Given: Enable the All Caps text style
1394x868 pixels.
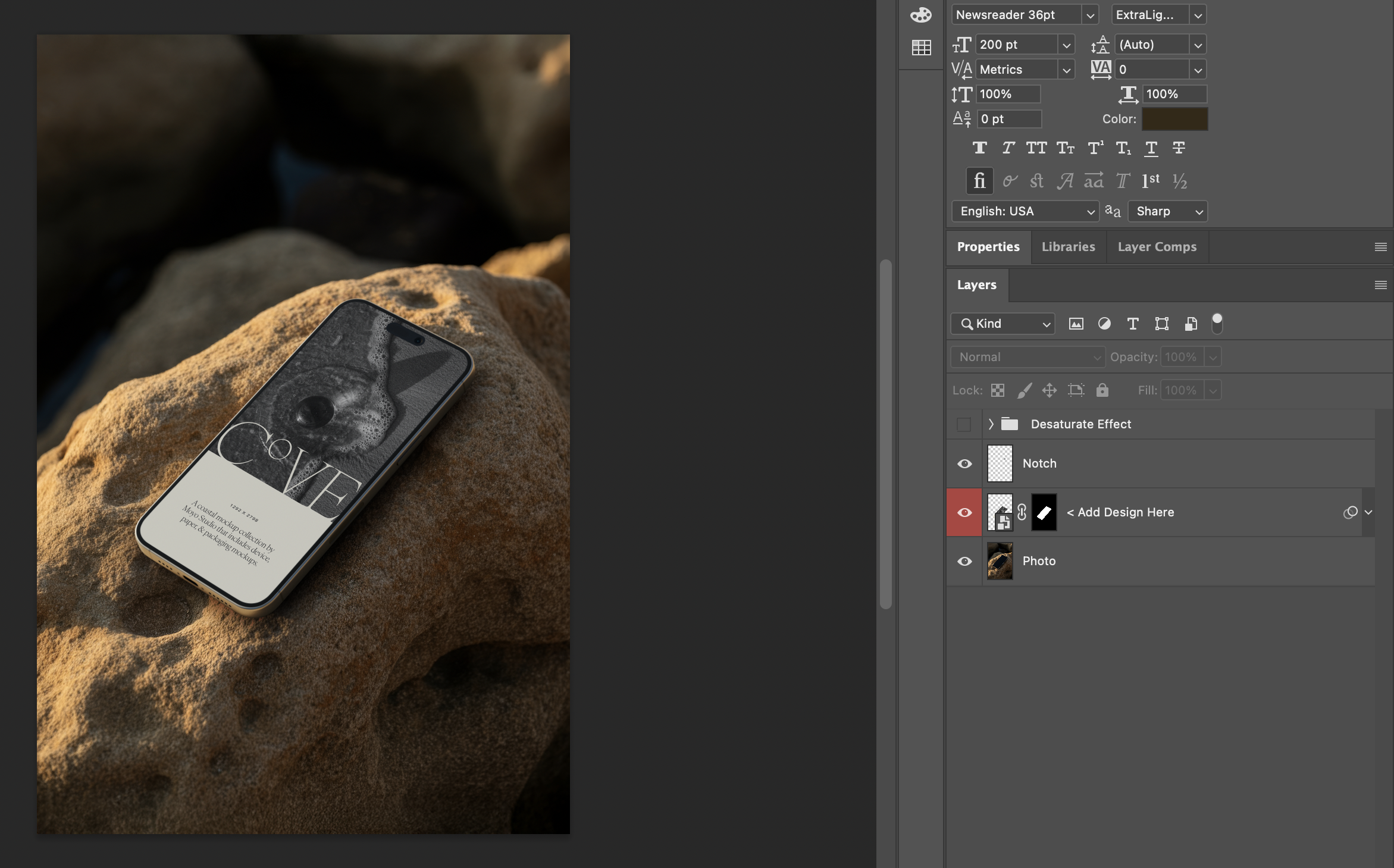Looking at the screenshot, I should [1036, 148].
